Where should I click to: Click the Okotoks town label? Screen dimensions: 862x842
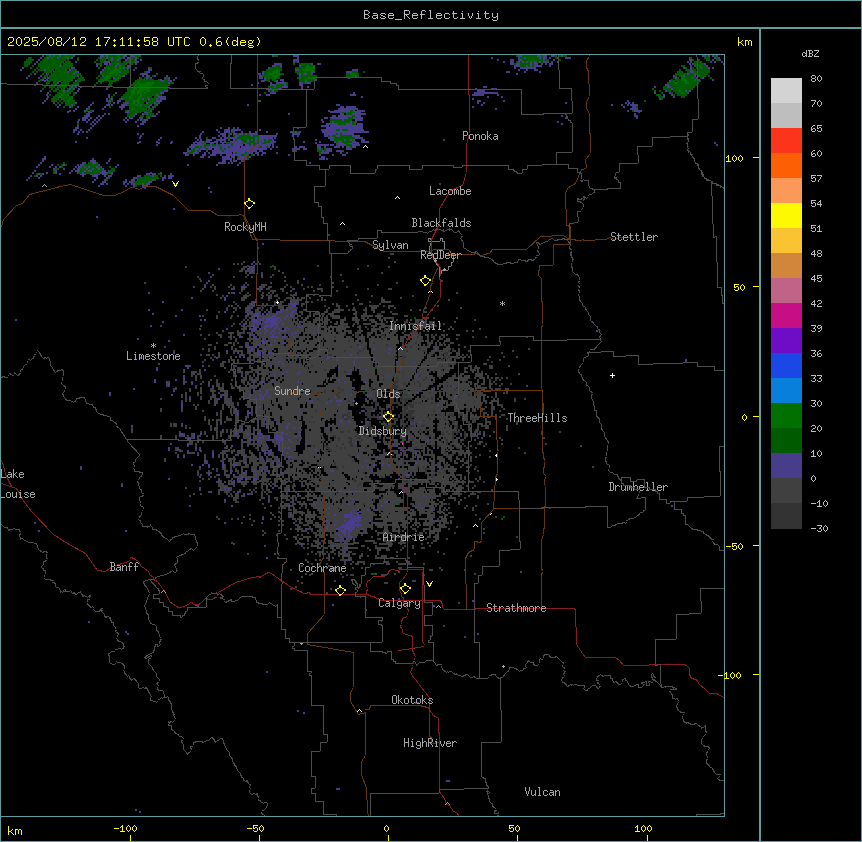click(x=412, y=700)
